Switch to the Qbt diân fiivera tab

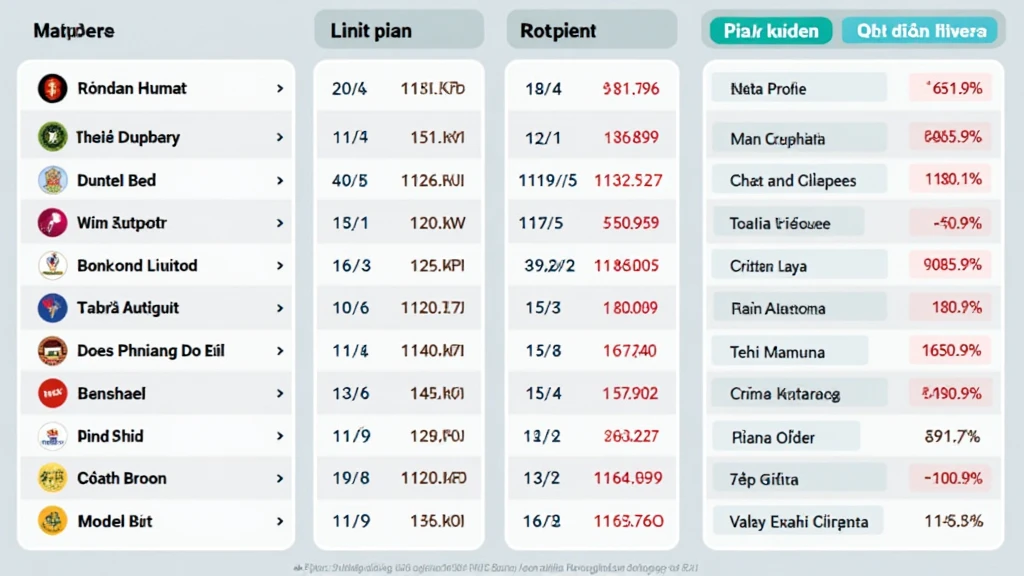(921, 31)
